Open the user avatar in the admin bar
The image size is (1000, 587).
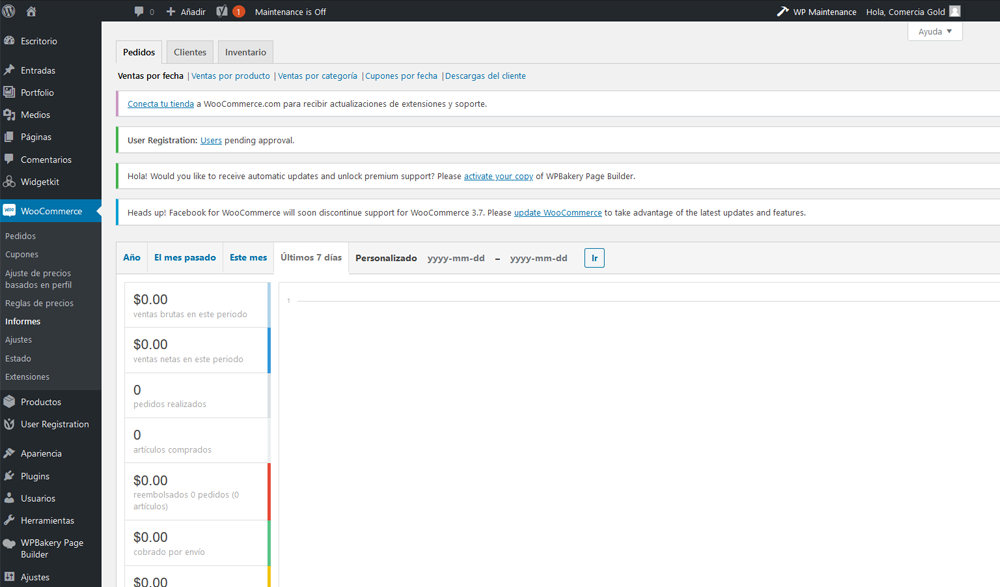click(955, 11)
